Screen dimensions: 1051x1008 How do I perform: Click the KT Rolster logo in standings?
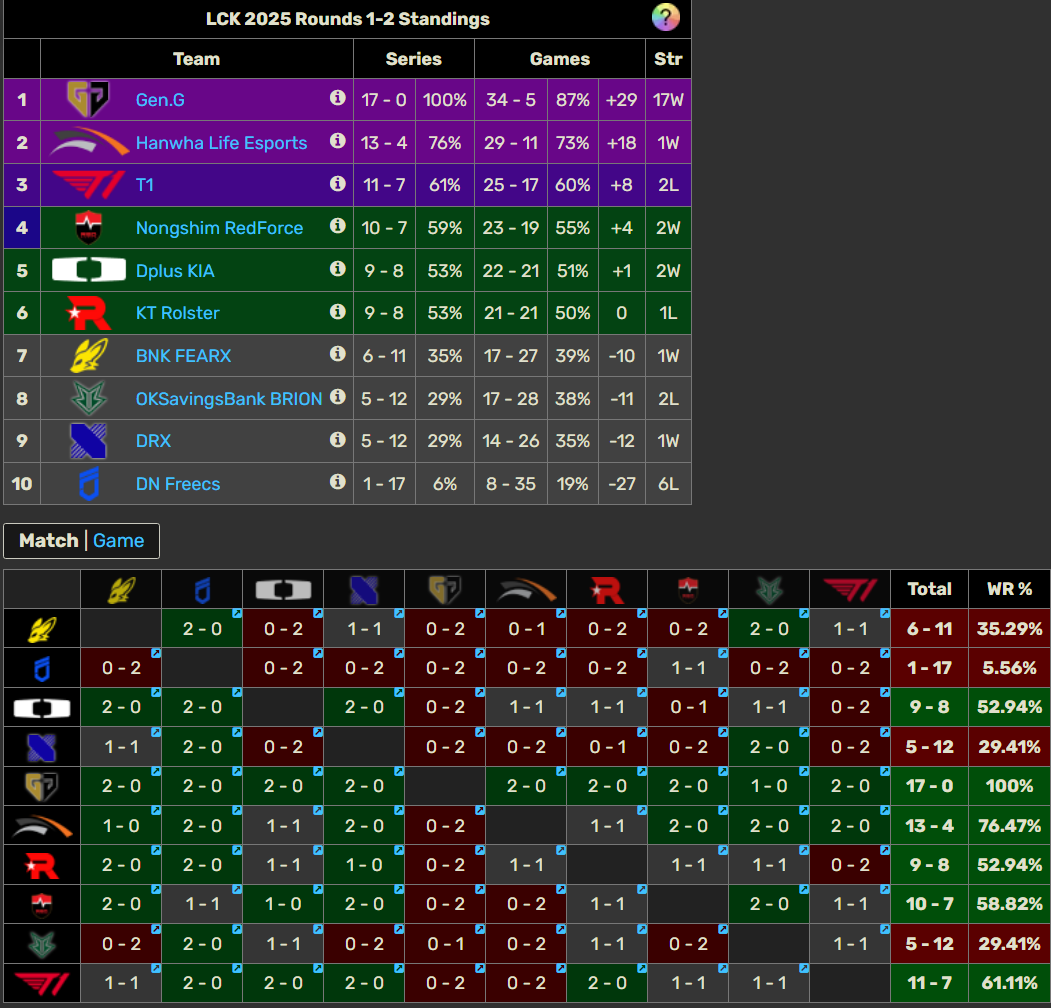tap(88, 313)
